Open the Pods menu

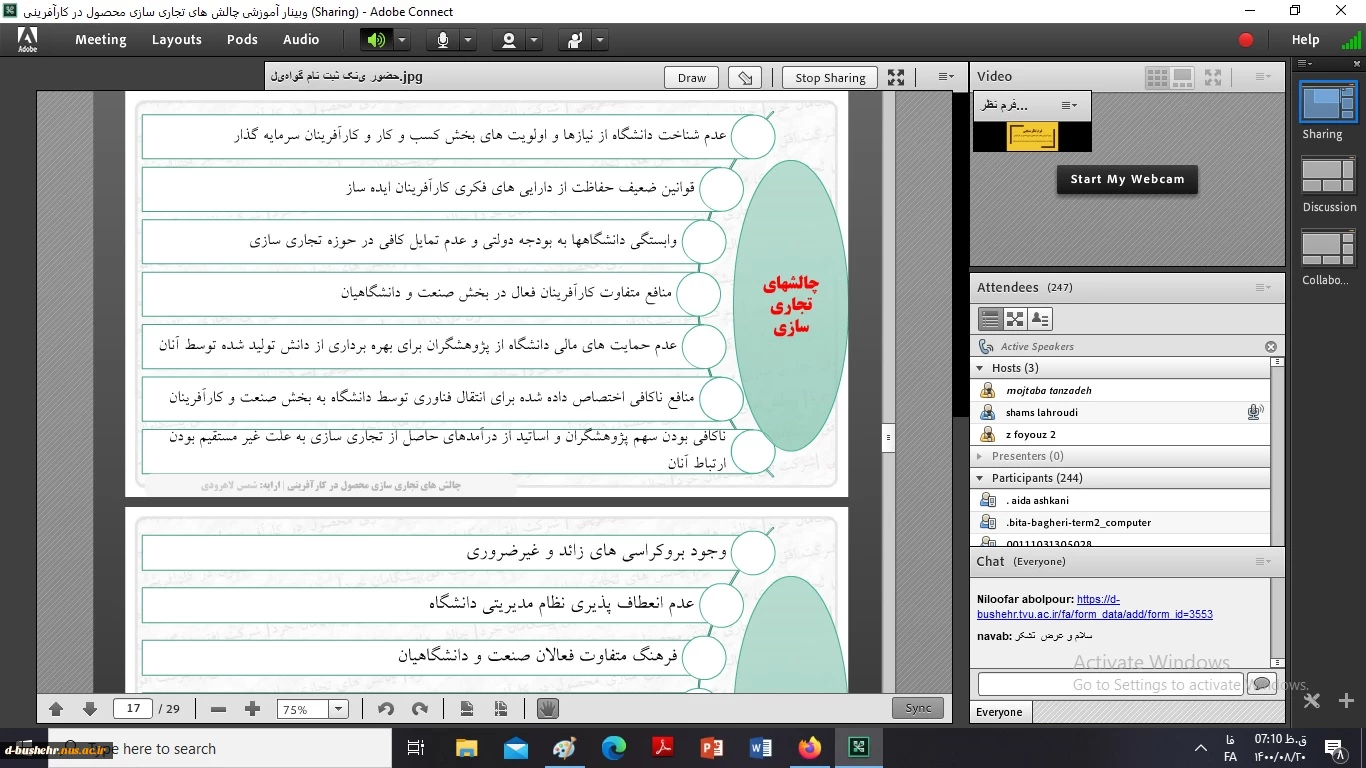(x=242, y=40)
